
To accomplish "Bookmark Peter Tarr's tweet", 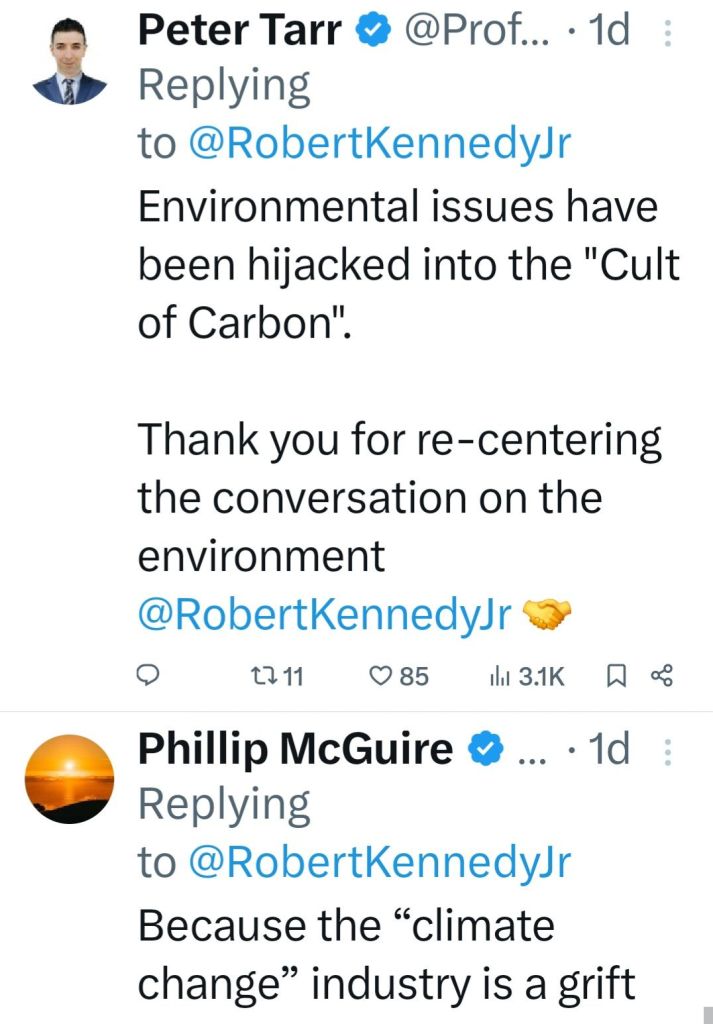I will coord(614,677).
